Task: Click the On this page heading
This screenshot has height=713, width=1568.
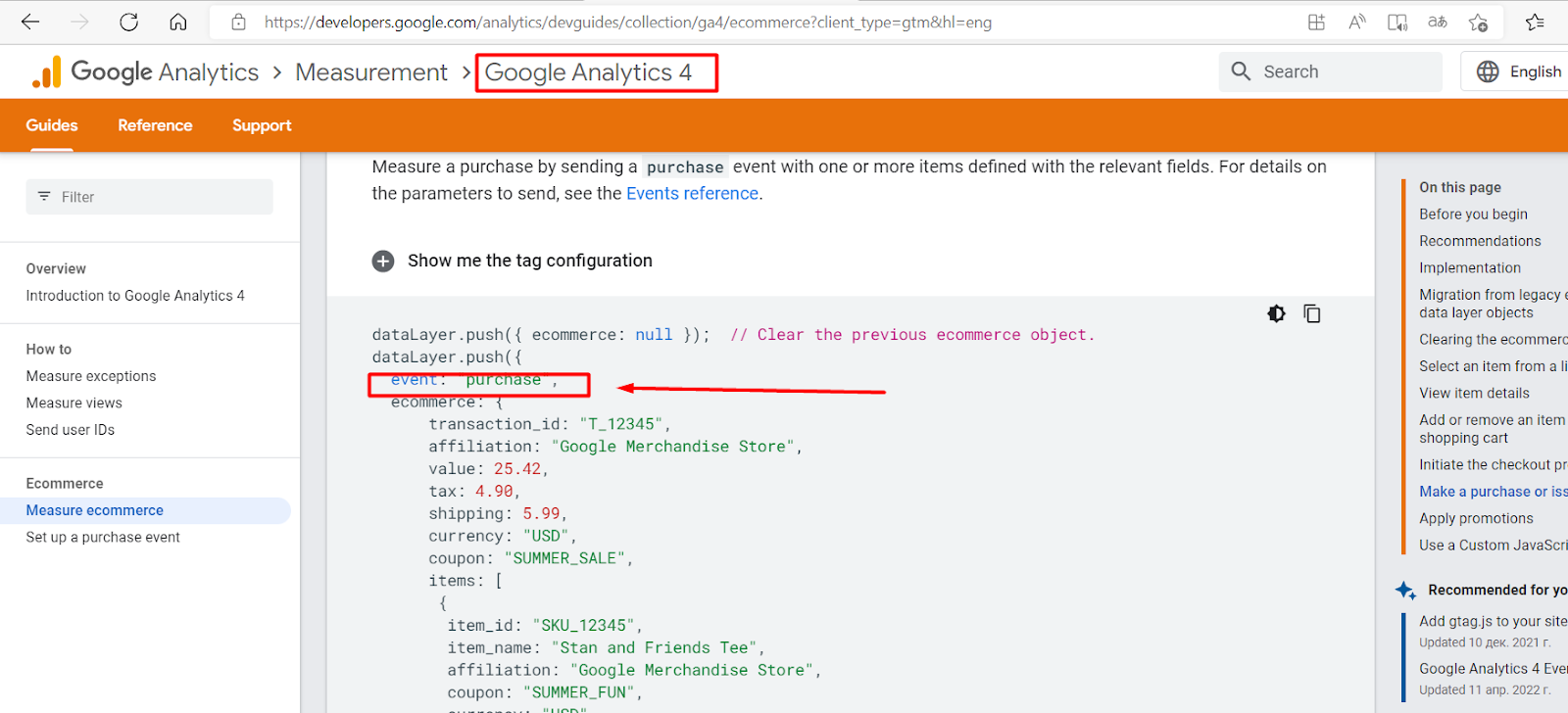Action: pos(1460,187)
